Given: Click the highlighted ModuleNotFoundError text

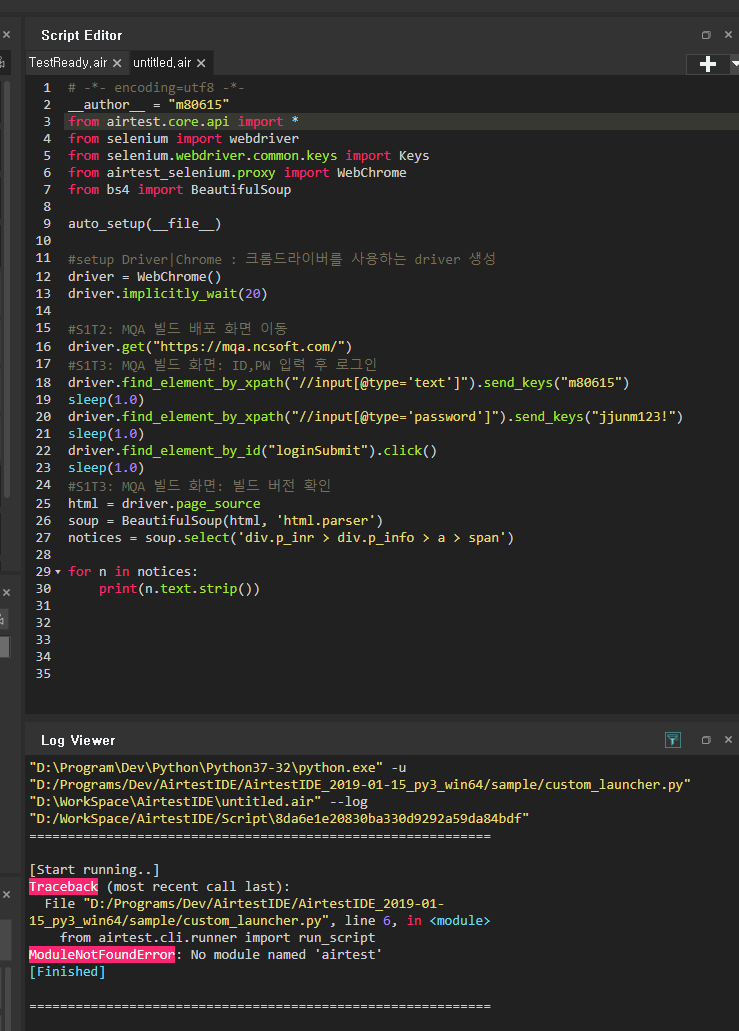Looking at the screenshot, I should pyautogui.click(x=102, y=955).
